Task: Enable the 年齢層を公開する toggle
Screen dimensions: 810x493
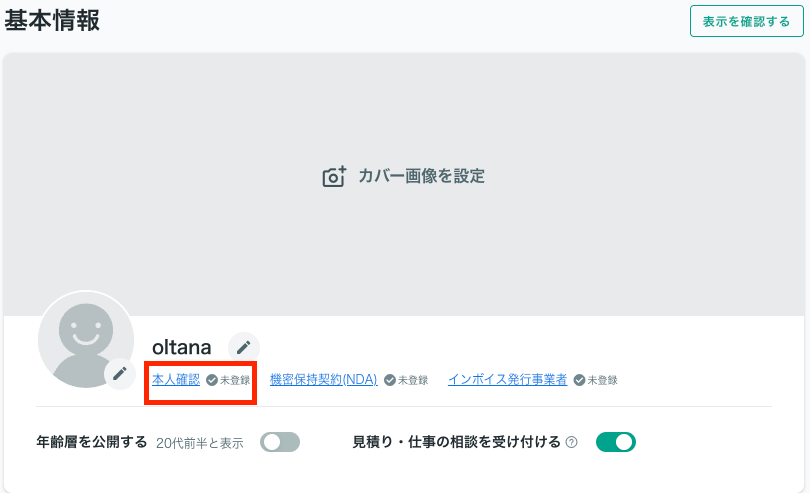Action: point(280,442)
